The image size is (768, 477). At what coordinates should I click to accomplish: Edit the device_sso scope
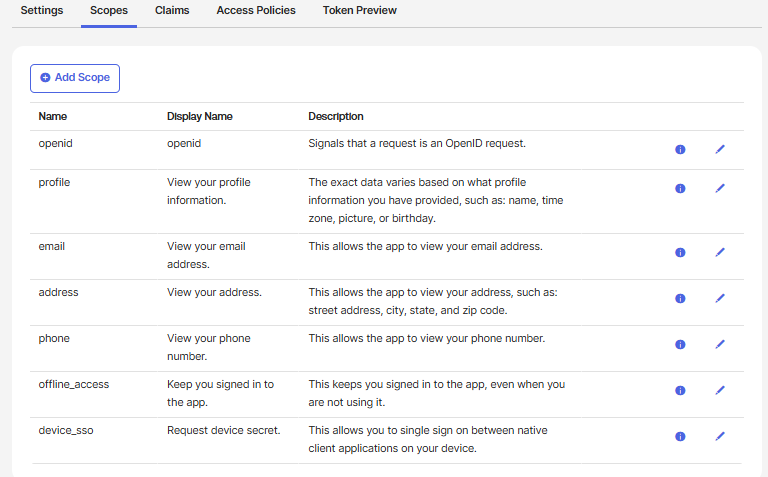click(720, 437)
